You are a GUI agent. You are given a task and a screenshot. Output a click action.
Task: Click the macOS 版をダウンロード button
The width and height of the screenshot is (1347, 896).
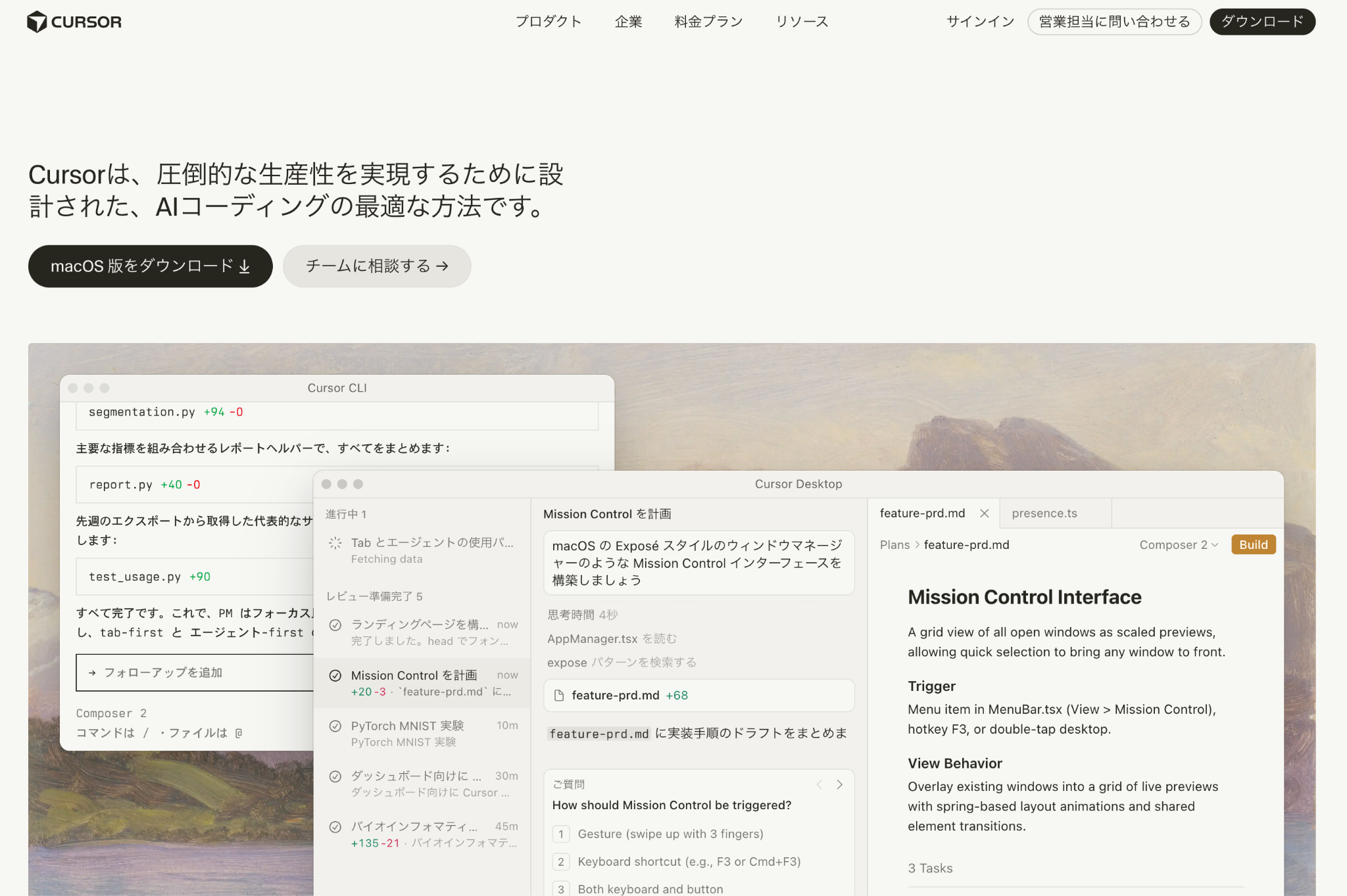click(150, 266)
